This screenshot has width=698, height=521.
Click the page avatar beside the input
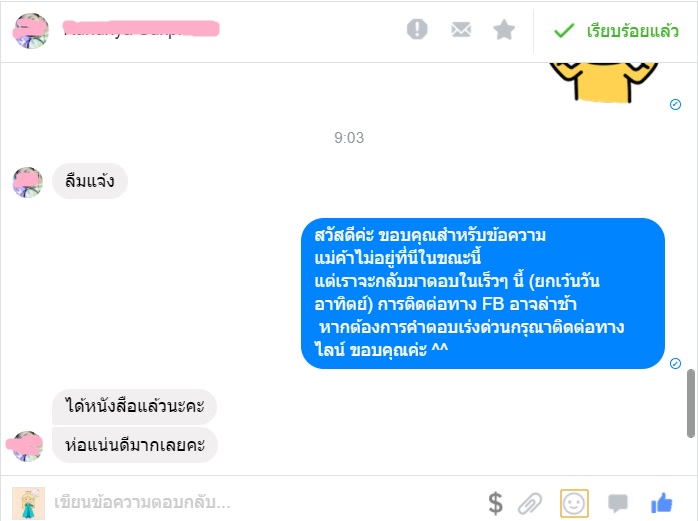click(28, 503)
